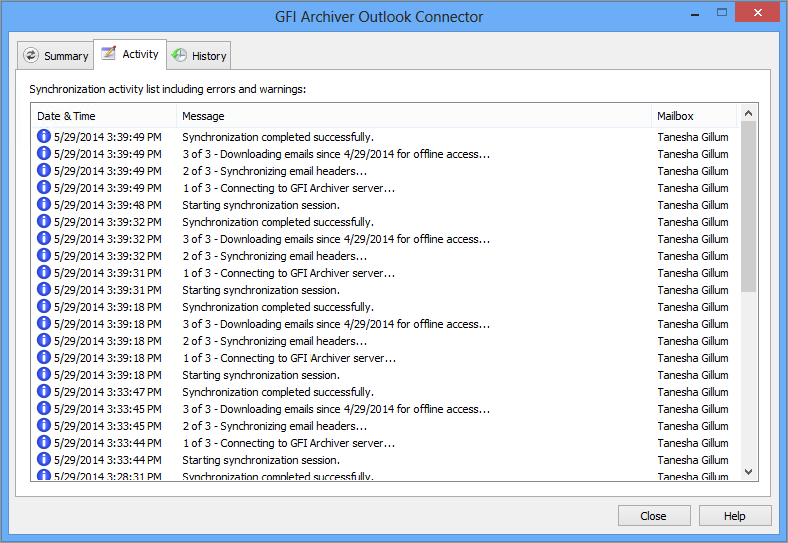This screenshot has width=788, height=543.
Task: Click timestamp 5/29/2014 3:33:47 PM
Action: (108, 392)
